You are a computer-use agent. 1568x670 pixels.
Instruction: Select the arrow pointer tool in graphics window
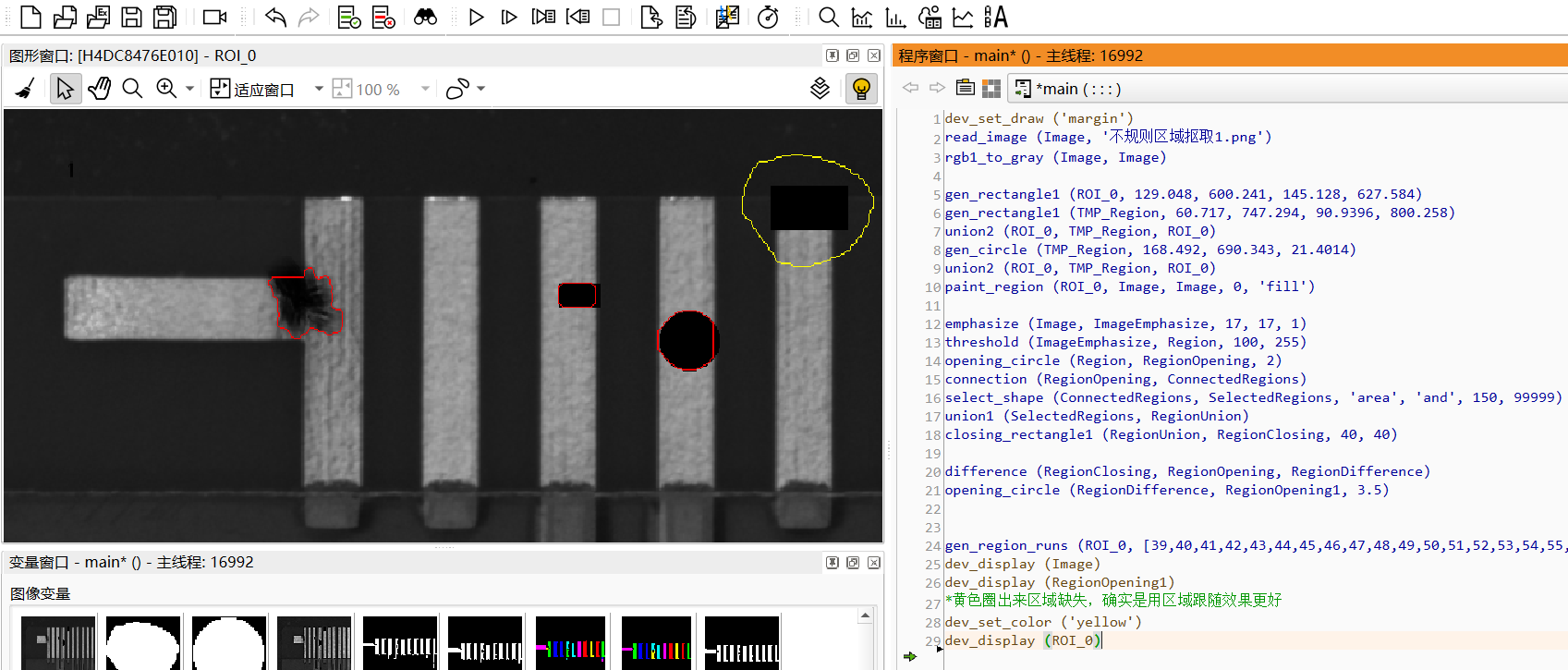click(65, 89)
